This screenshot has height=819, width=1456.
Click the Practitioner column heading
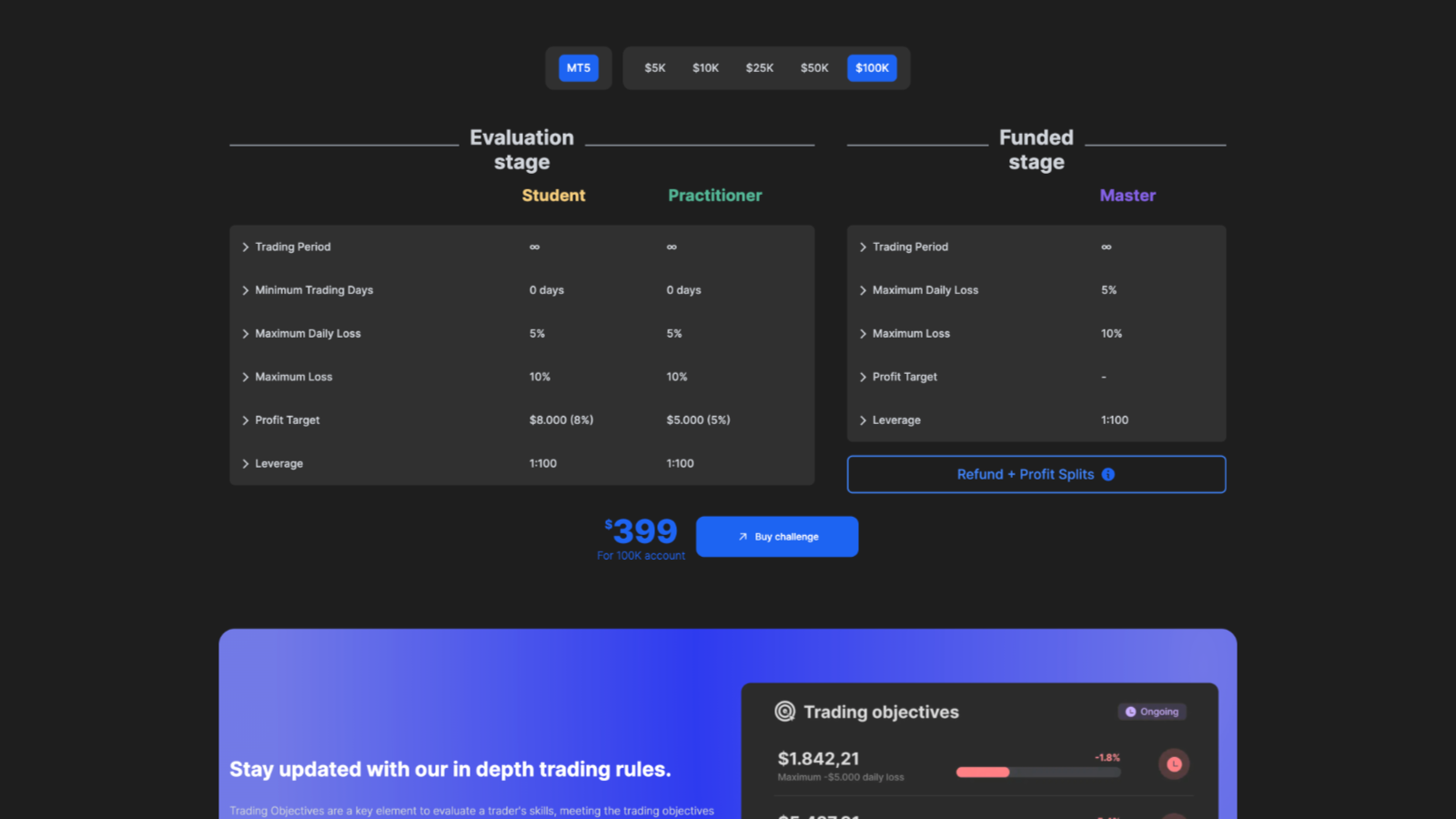[715, 196]
